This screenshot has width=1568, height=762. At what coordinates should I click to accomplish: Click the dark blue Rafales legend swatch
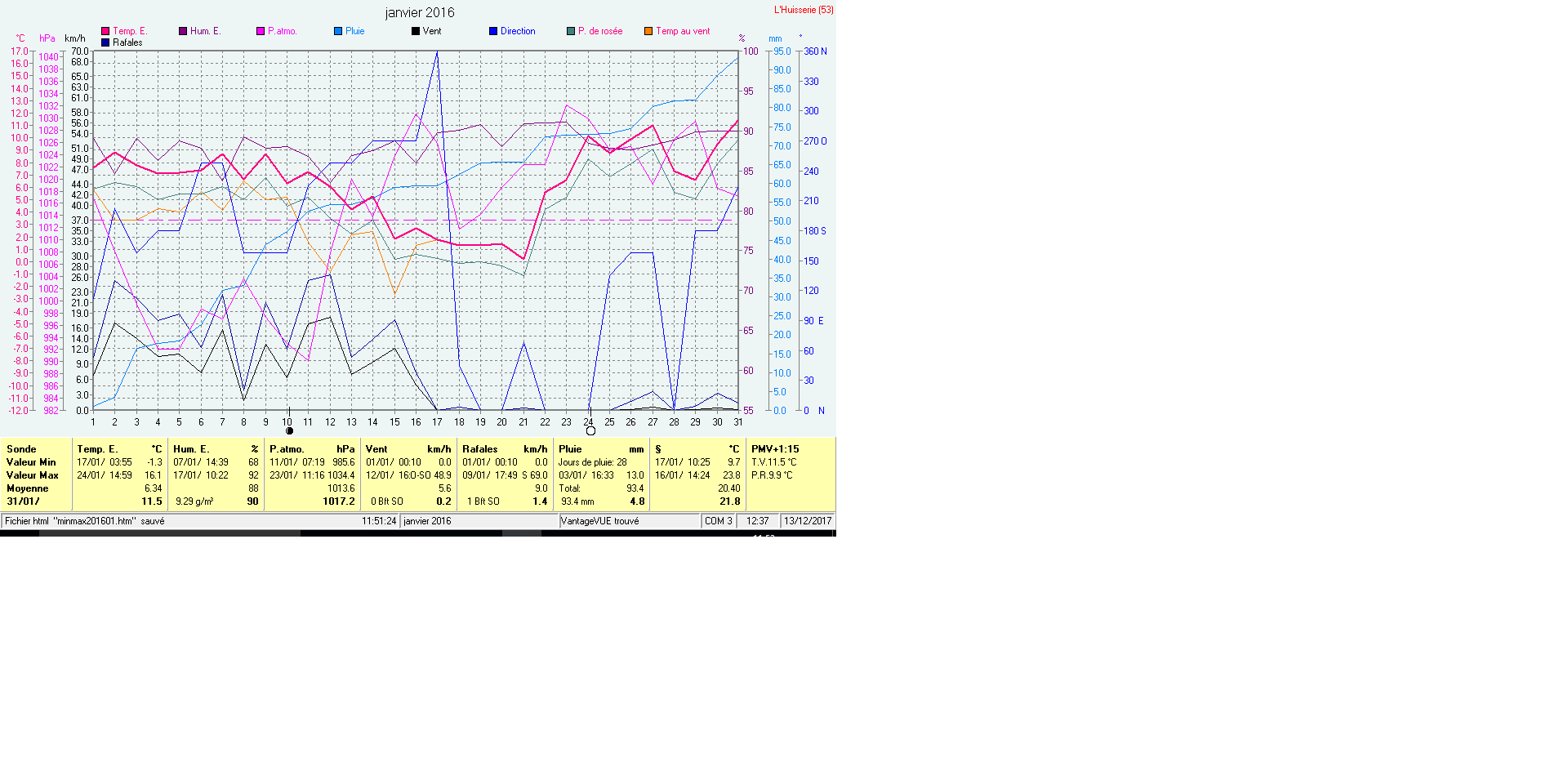[105, 42]
